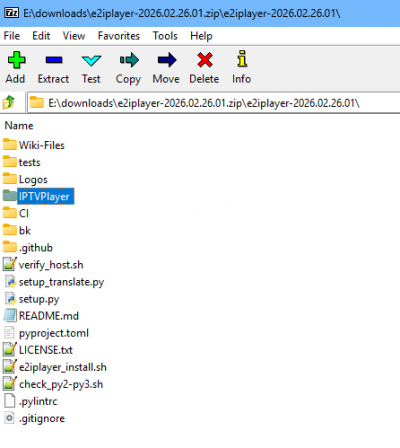This screenshot has height=448, width=400.
Task: Select the IPTVPlayer folder icon
Action: point(10,196)
